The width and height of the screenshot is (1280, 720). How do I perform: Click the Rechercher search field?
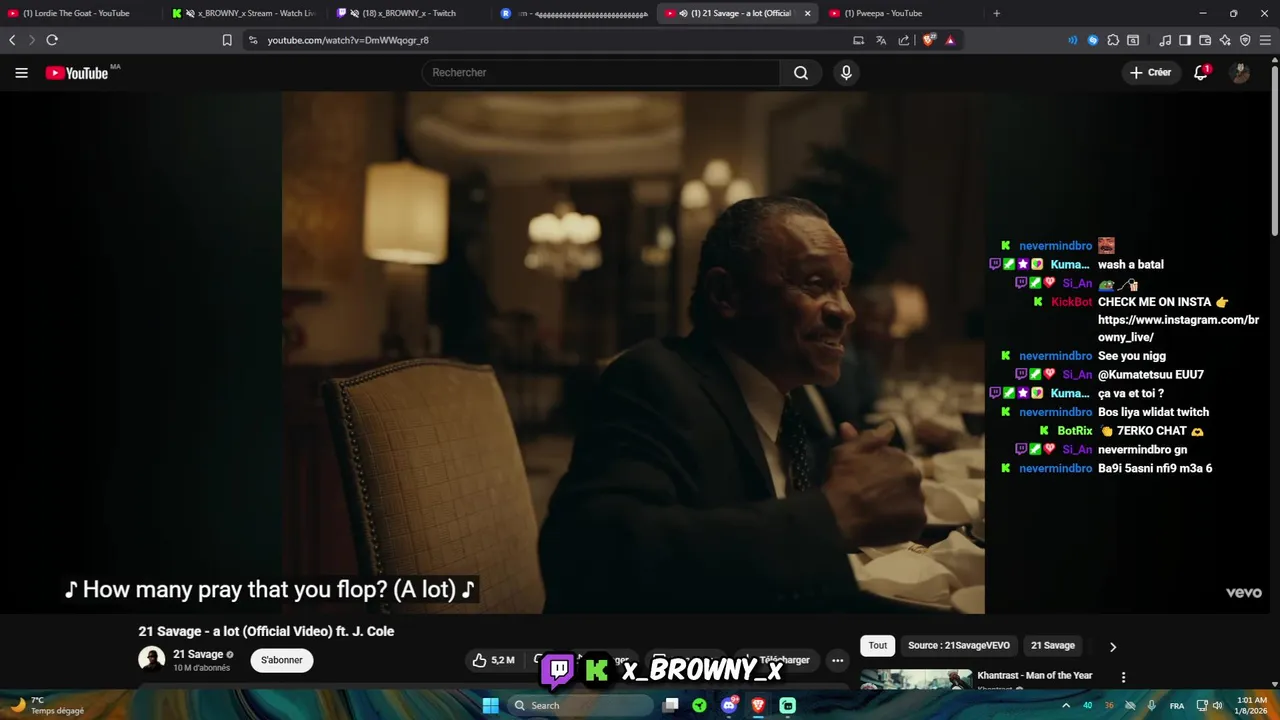[x=601, y=72]
